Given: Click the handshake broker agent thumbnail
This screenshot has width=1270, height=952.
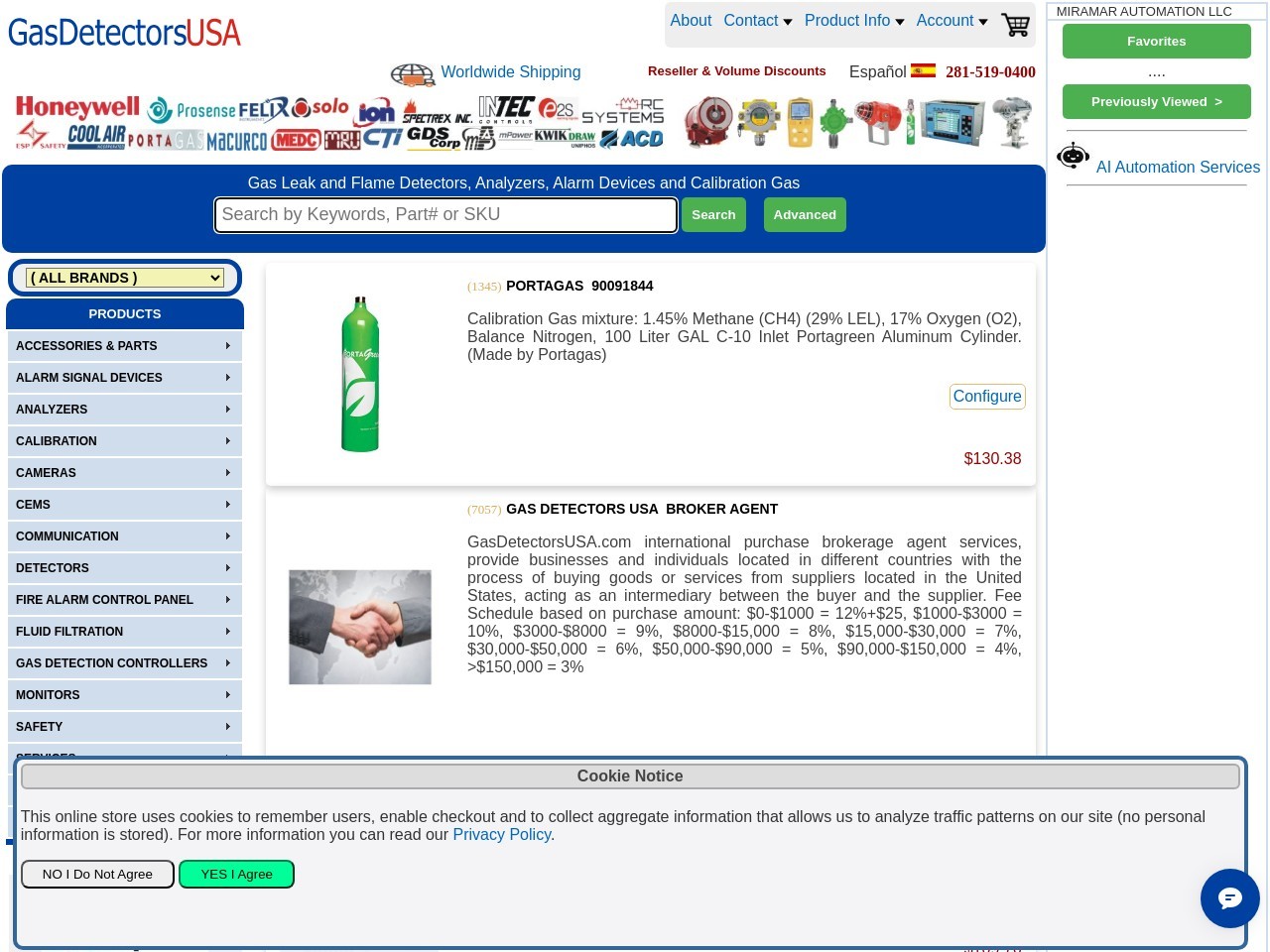Looking at the screenshot, I should coord(360,627).
